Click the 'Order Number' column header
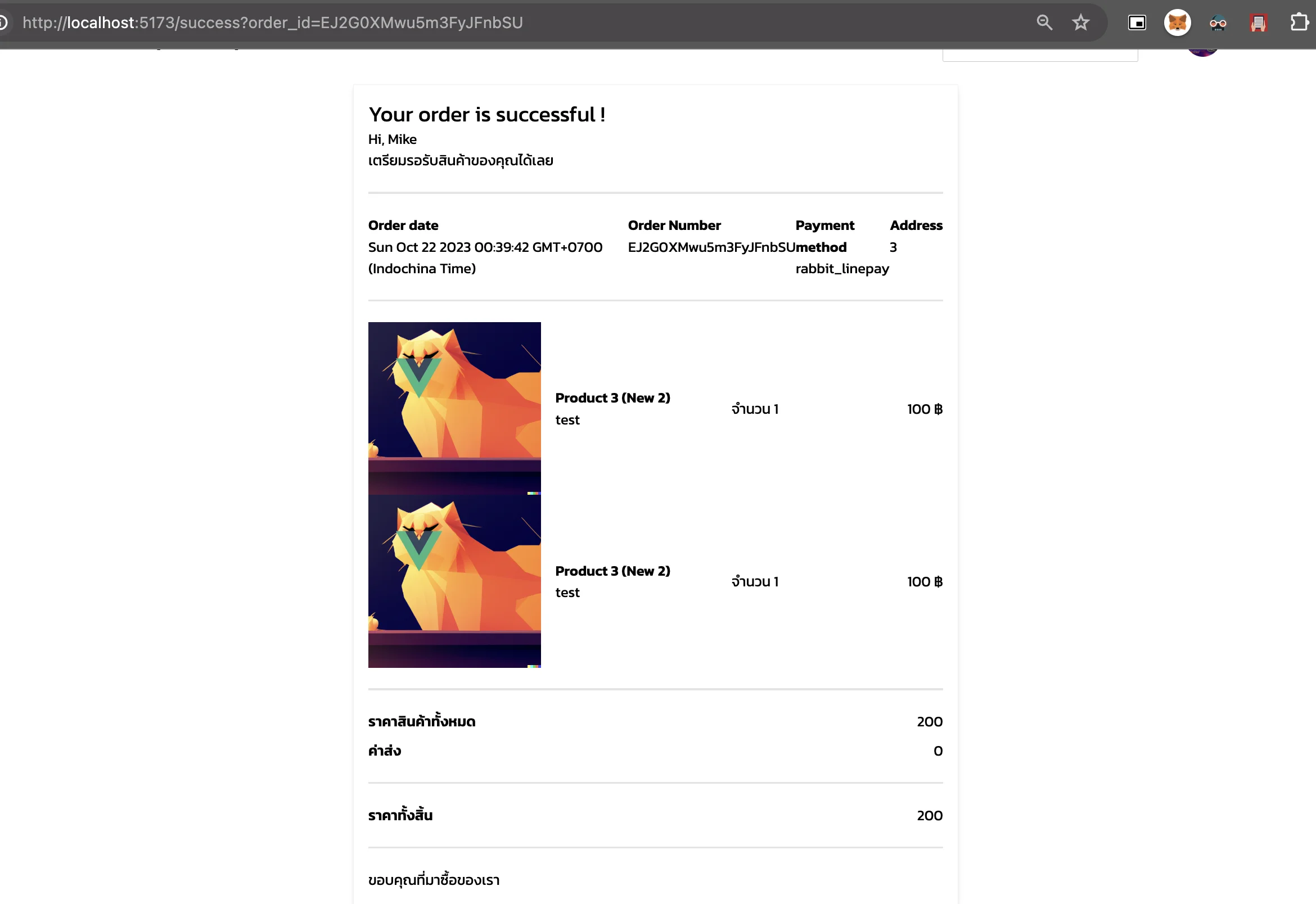 pos(674,225)
